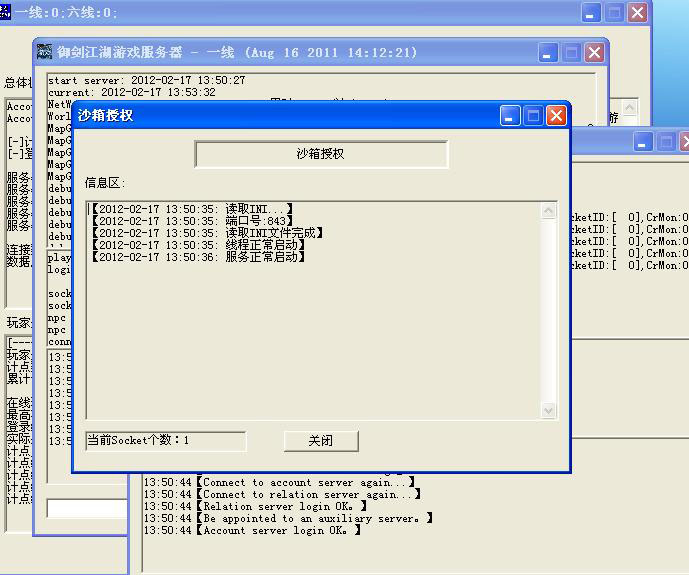The image size is (689, 575).
Task: Minimize the 一线:0;六线:0 window
Action: pos(591,12)
